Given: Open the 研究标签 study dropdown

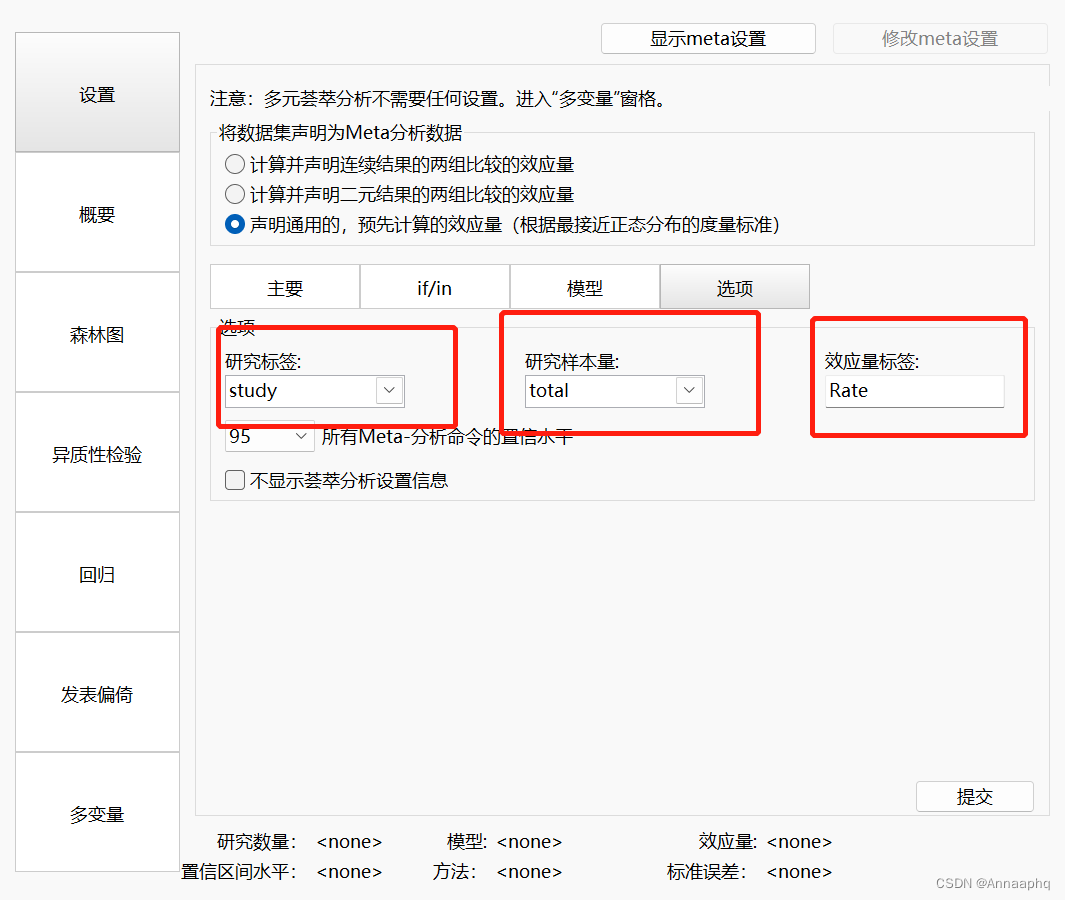Looking at the screenshot, I should click(x=389, y=391).
